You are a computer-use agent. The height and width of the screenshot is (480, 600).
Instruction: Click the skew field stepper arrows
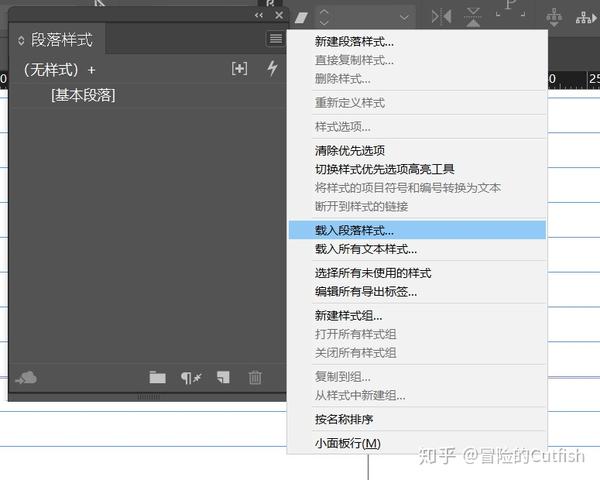click(x=324, y=17)
